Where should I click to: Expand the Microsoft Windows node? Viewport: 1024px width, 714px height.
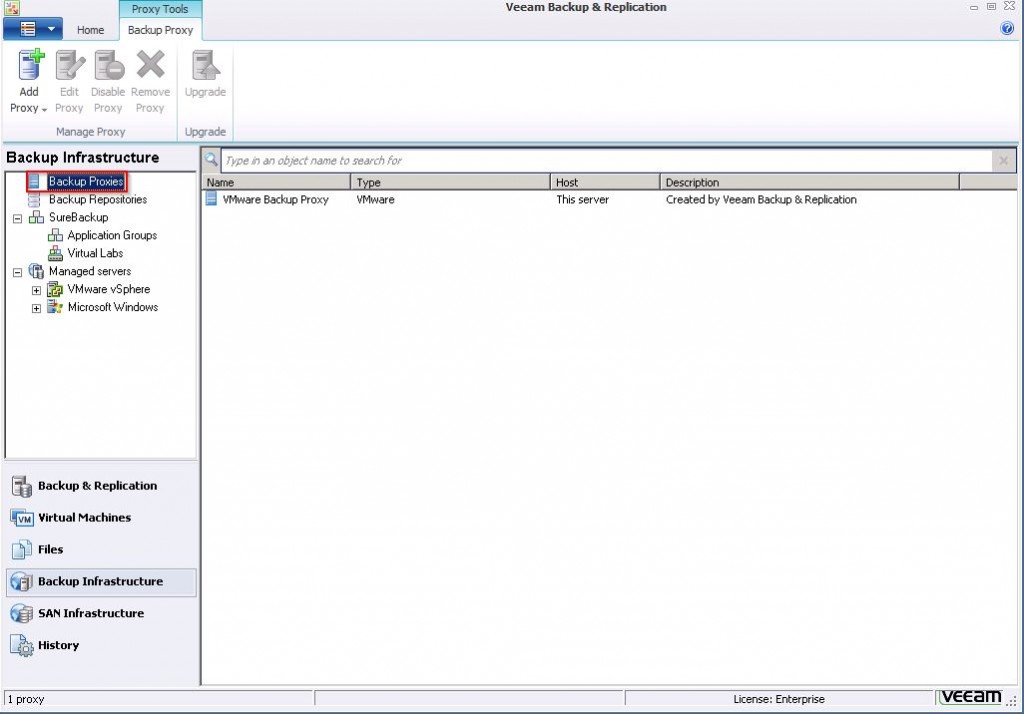(x=35, y=307)
